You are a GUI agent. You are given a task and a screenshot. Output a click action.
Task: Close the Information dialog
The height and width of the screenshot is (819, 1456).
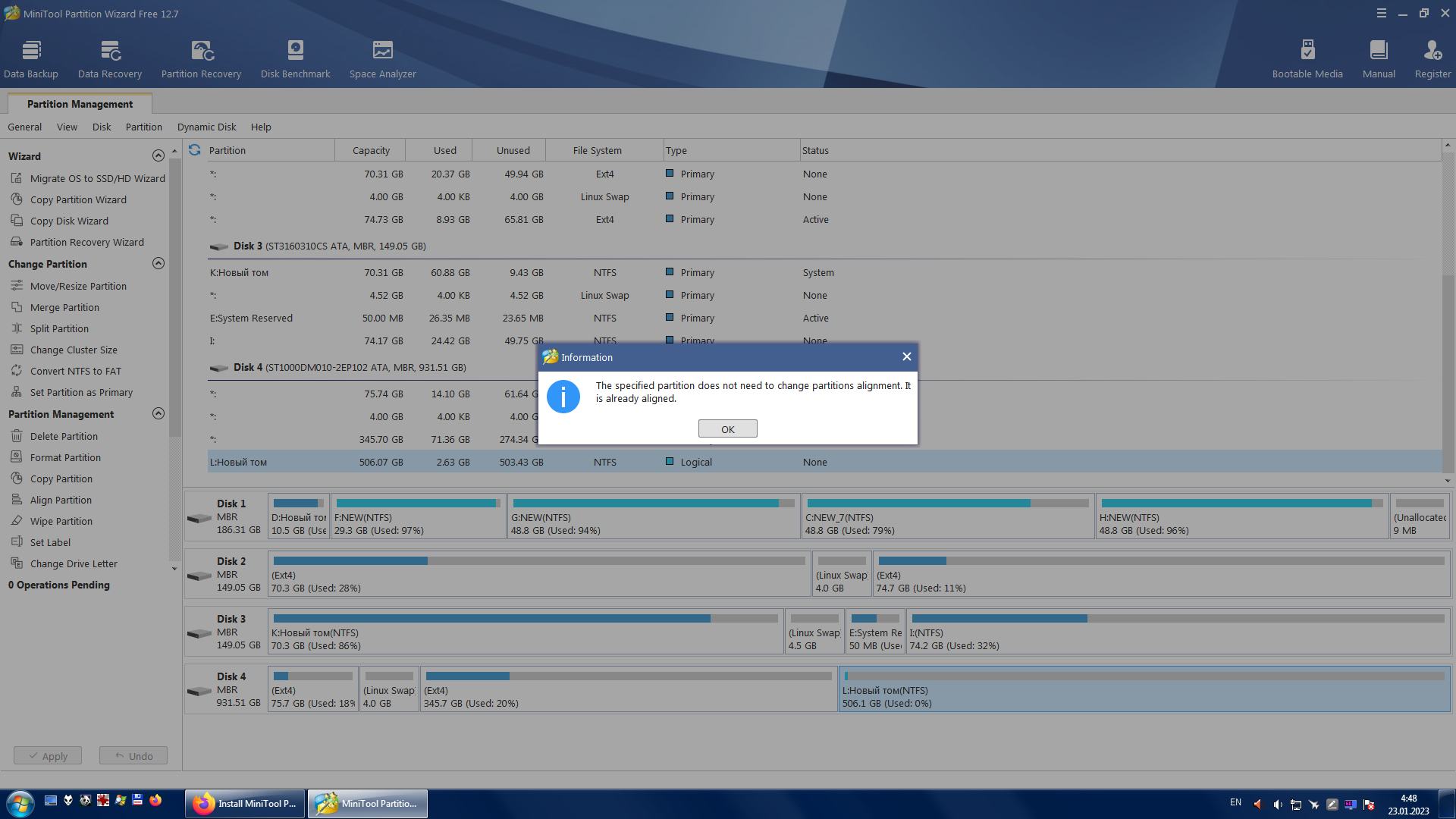[906, 356]
